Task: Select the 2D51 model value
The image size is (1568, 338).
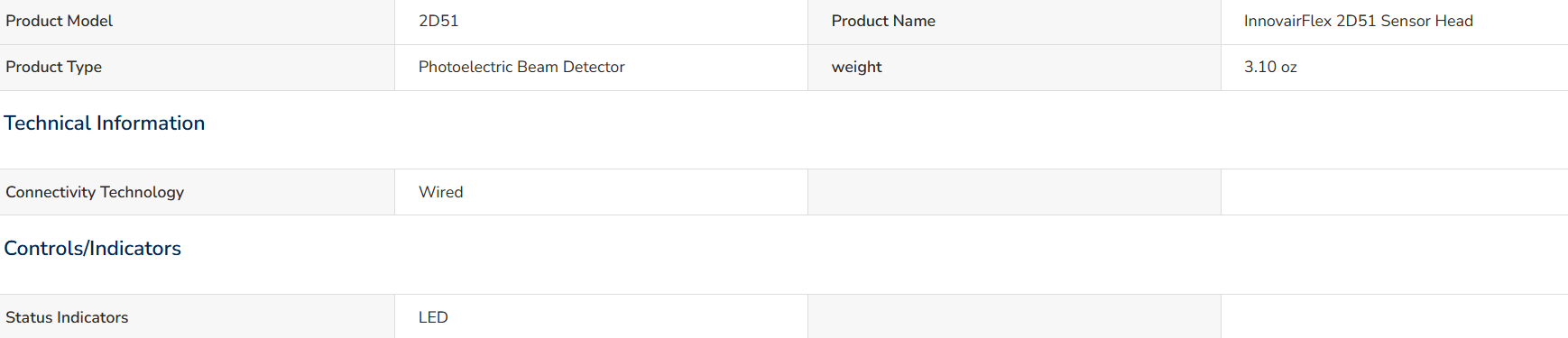Action: coord(438,21)
